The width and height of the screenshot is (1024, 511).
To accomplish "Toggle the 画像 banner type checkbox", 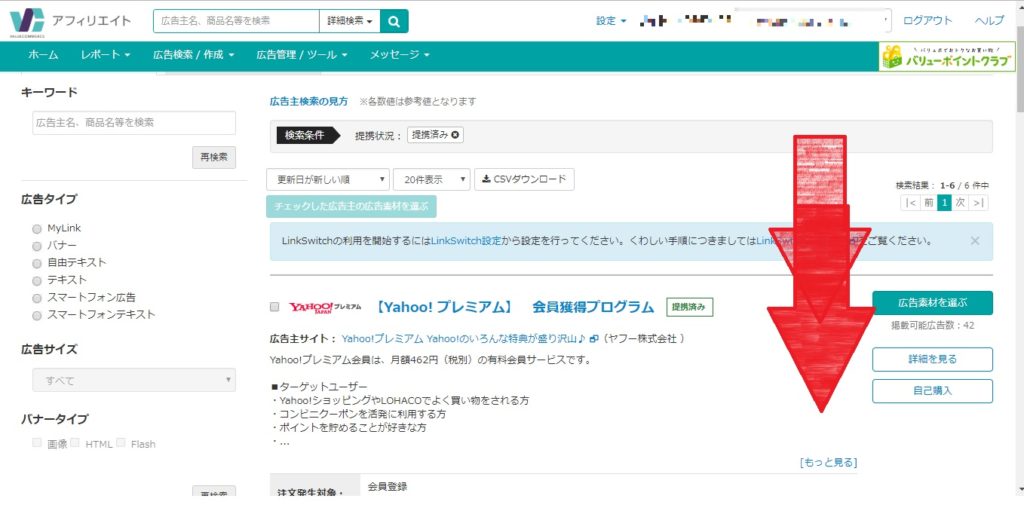I will 37,443.
